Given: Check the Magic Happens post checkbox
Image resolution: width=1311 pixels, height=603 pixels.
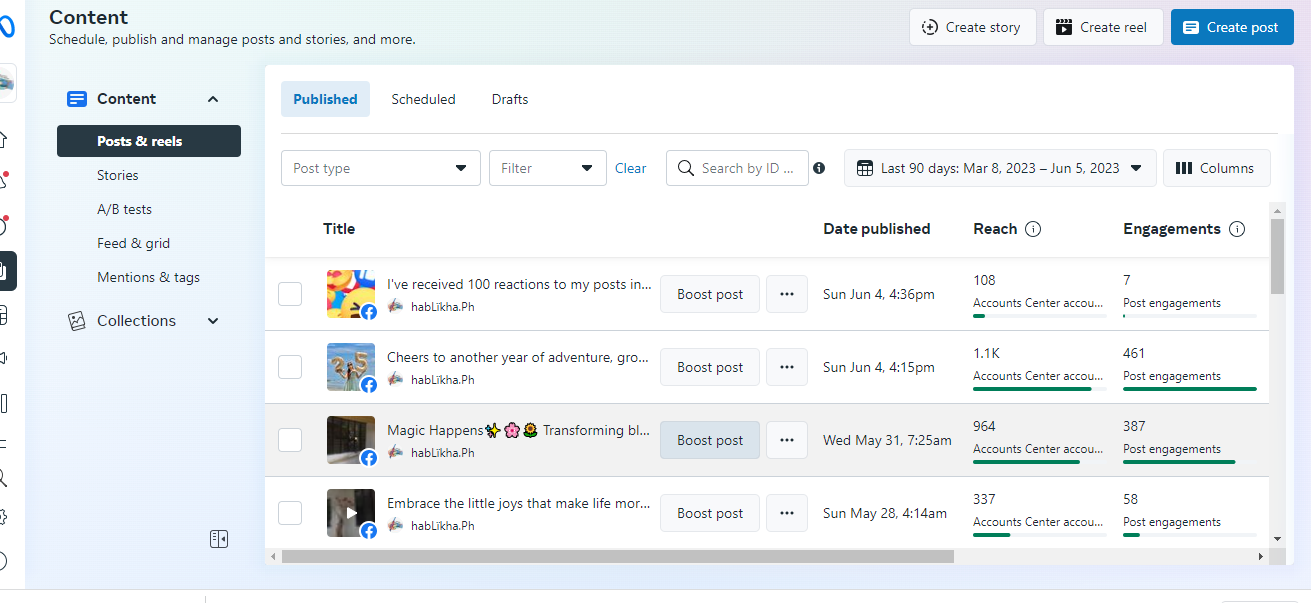Looking at the screenshot, I should point(290,440).
